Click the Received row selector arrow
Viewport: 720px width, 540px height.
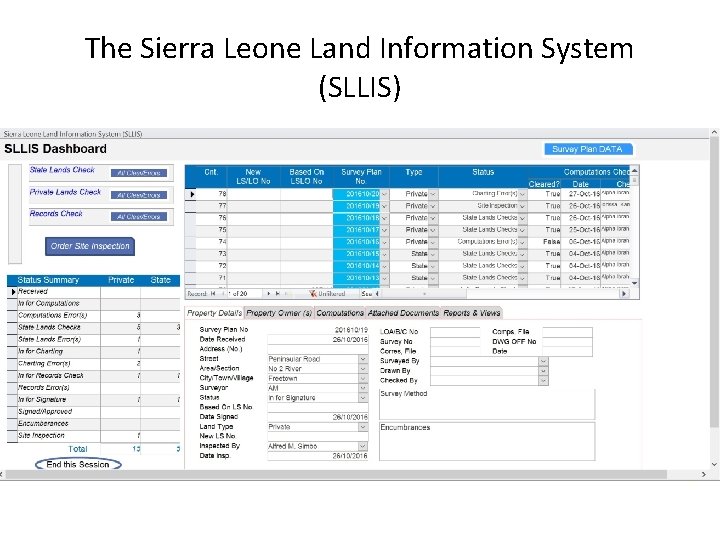click(x=13, y=292)
